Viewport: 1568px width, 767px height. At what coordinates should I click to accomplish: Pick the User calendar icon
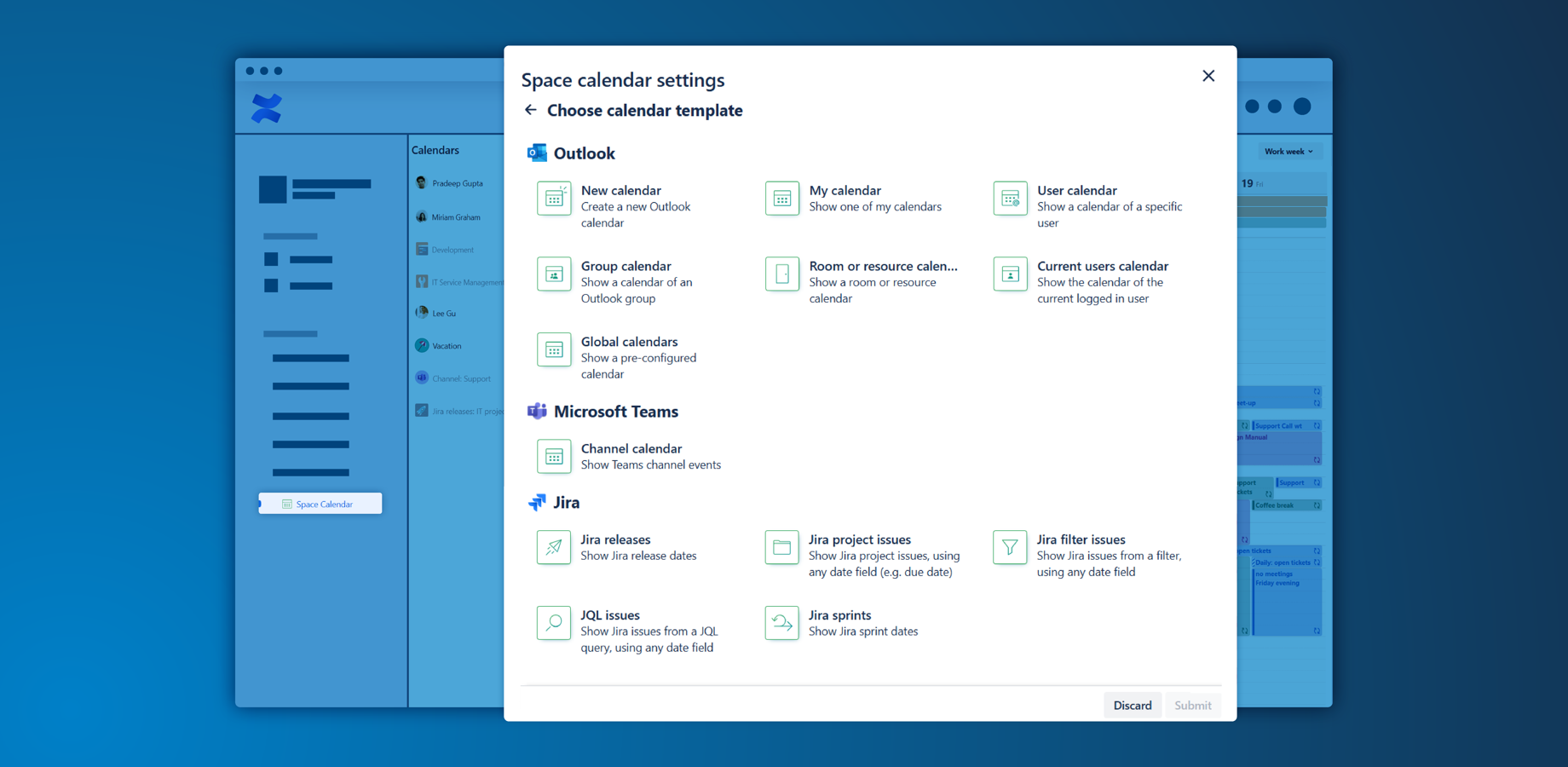click(1010, 199)
